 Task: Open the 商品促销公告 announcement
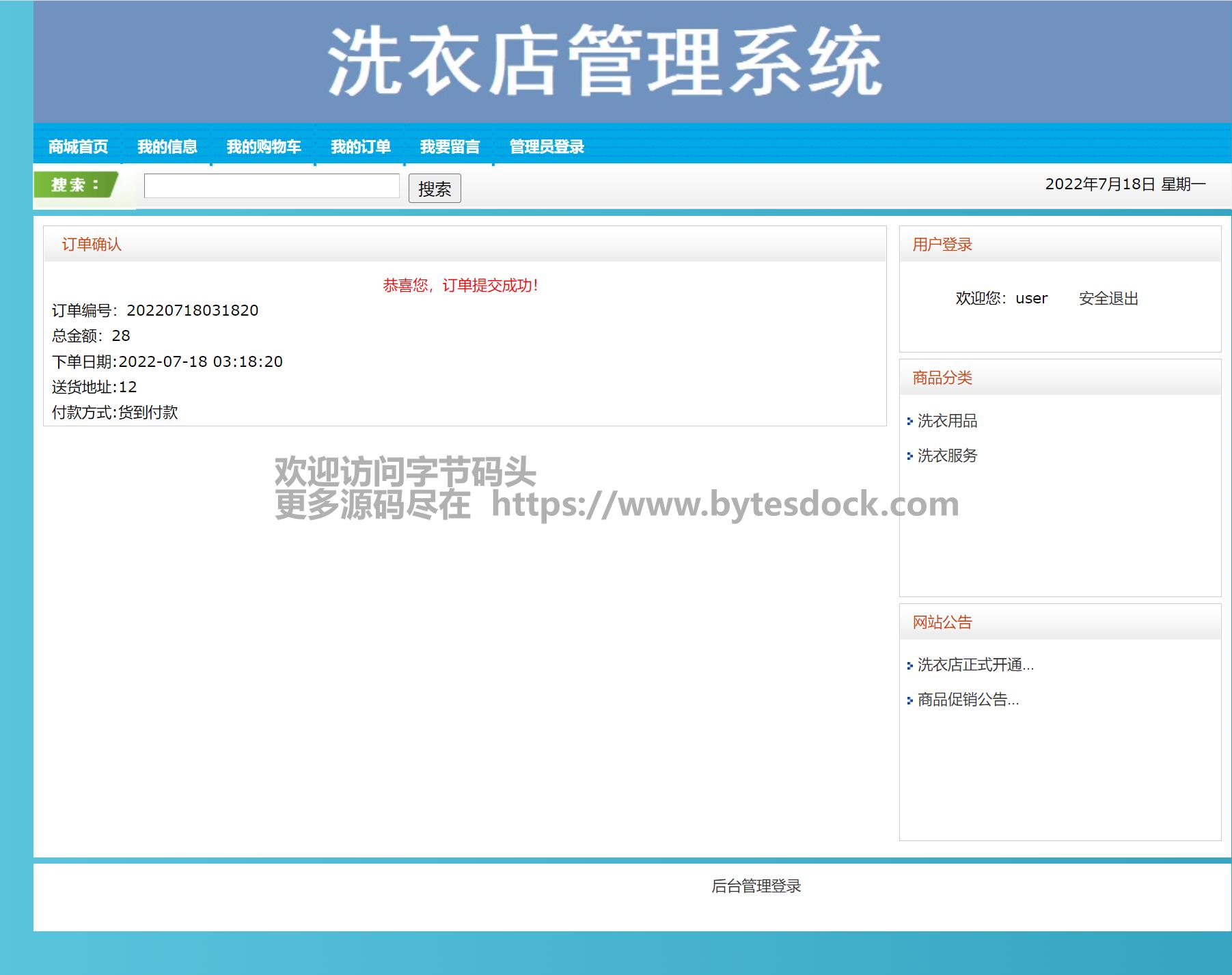968,700
